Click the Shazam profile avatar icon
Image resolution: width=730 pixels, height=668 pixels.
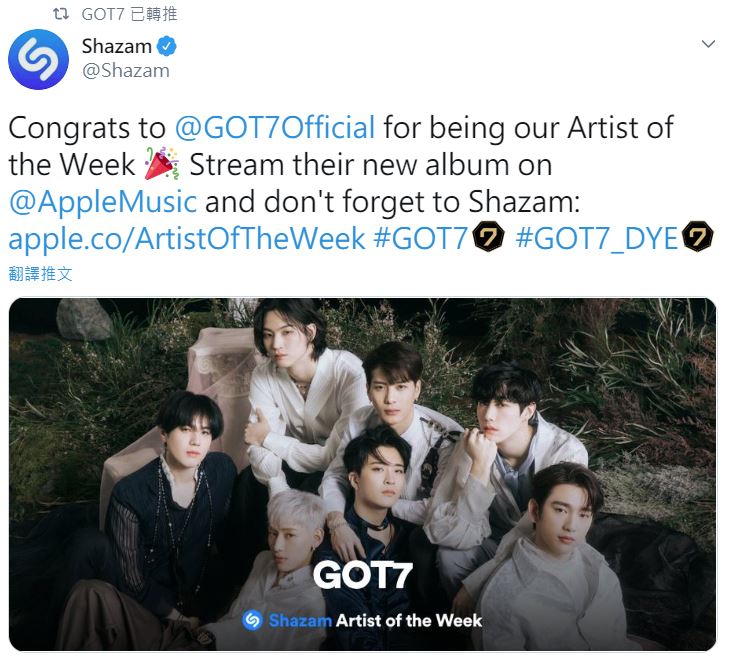tap(38, 59)
